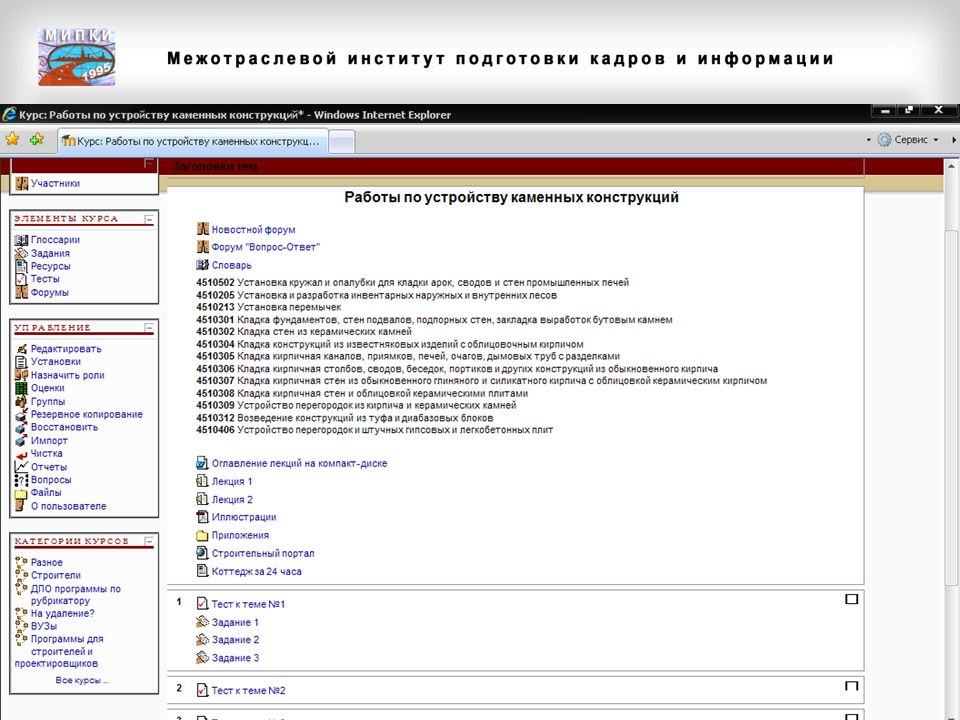The height and width of the screenshot is (720, 960).
Task: Click the МИПКИ 1995 logo
Action: (77, 57)
